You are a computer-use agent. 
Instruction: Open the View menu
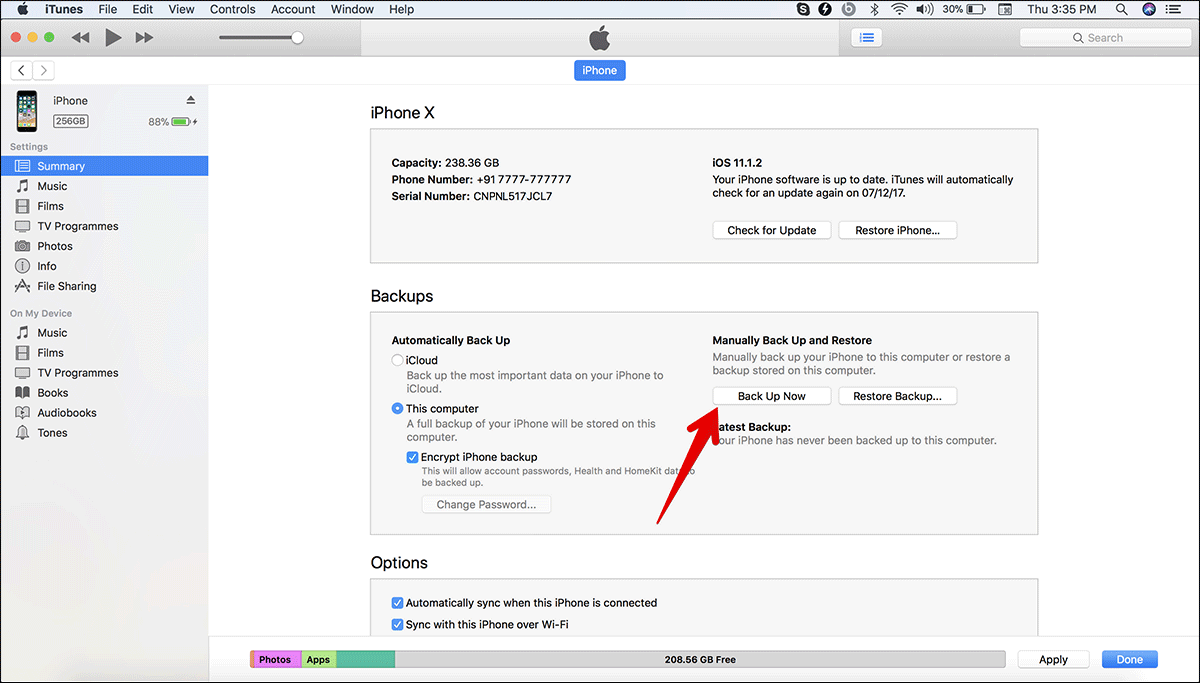pos(182,9)
